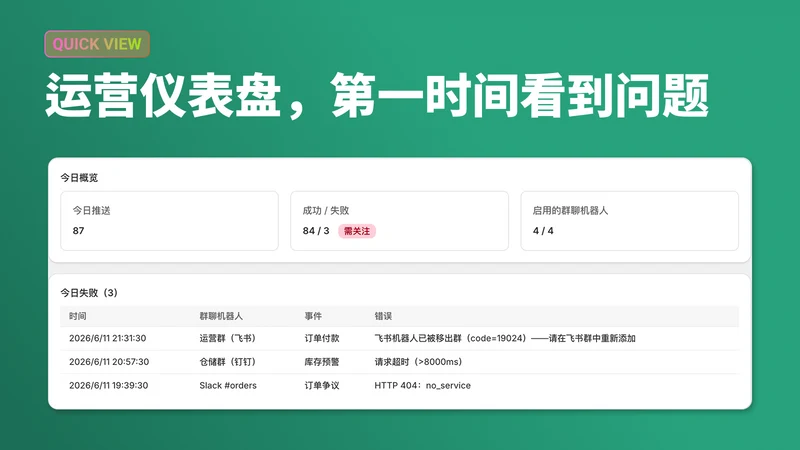Select timestamp 2026/6/11 19:39:30
The width and height of the screenshot is (800, 450).
click(x=109, y=385)
